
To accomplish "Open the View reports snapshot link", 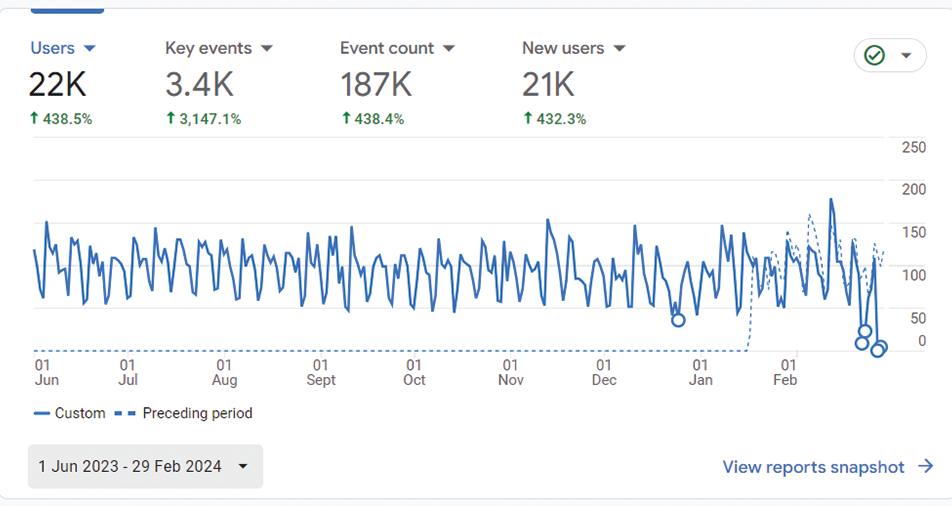I will click(x=813, y=467).
